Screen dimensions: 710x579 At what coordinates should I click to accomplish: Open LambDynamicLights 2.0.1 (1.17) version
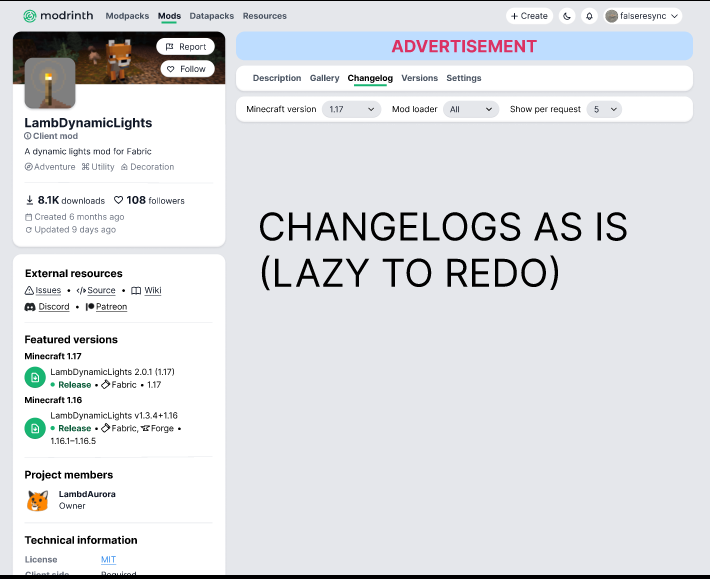(x=112, y=372)
